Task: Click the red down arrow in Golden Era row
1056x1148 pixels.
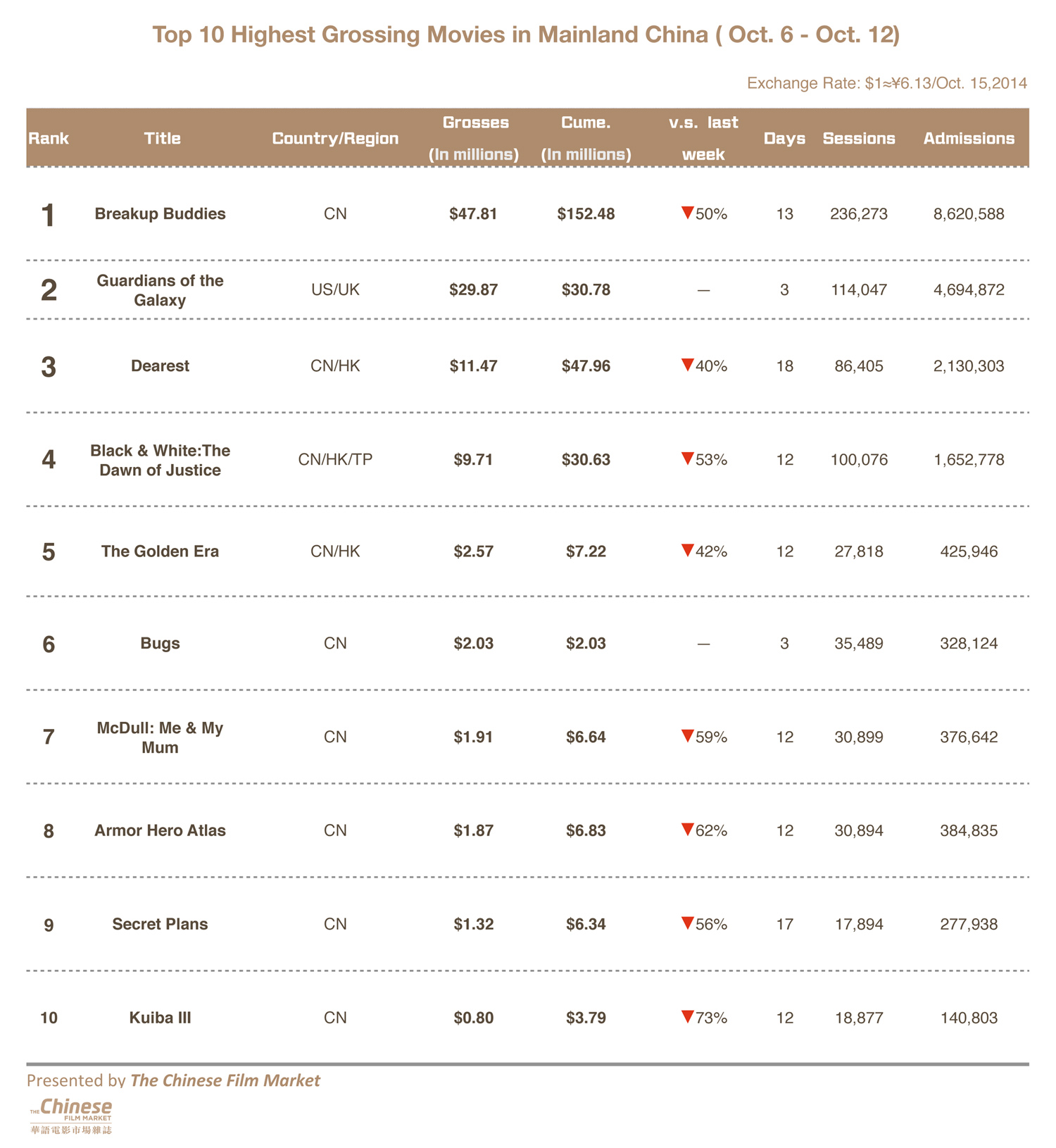Action: point(688,550)
